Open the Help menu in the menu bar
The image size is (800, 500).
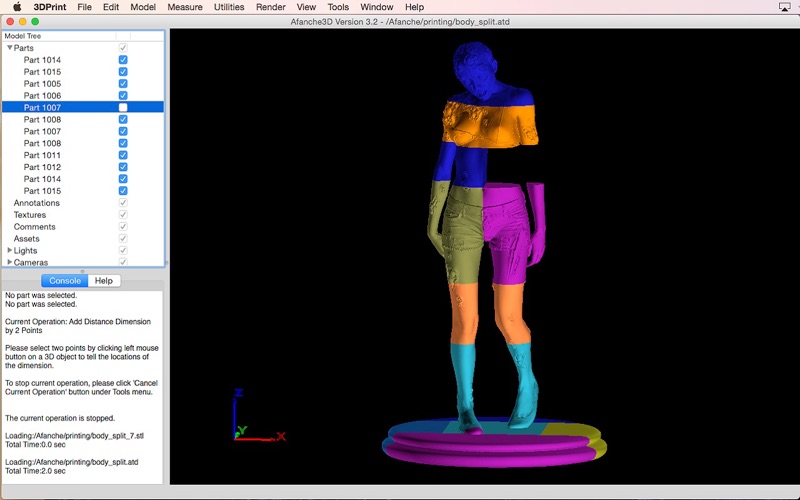pyautogui.click(x=414, y=7)
